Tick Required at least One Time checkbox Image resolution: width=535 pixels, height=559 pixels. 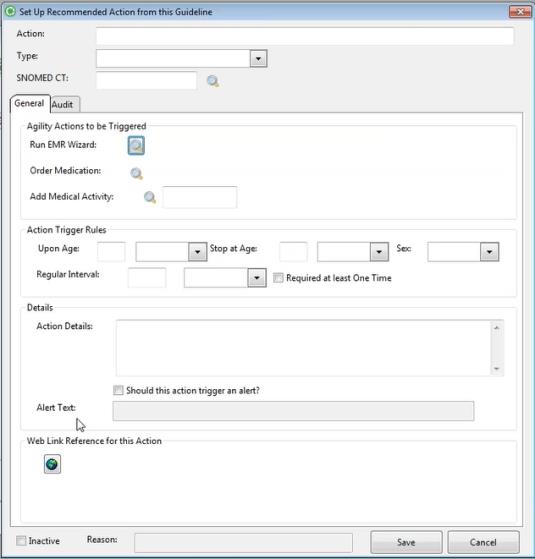278,278
